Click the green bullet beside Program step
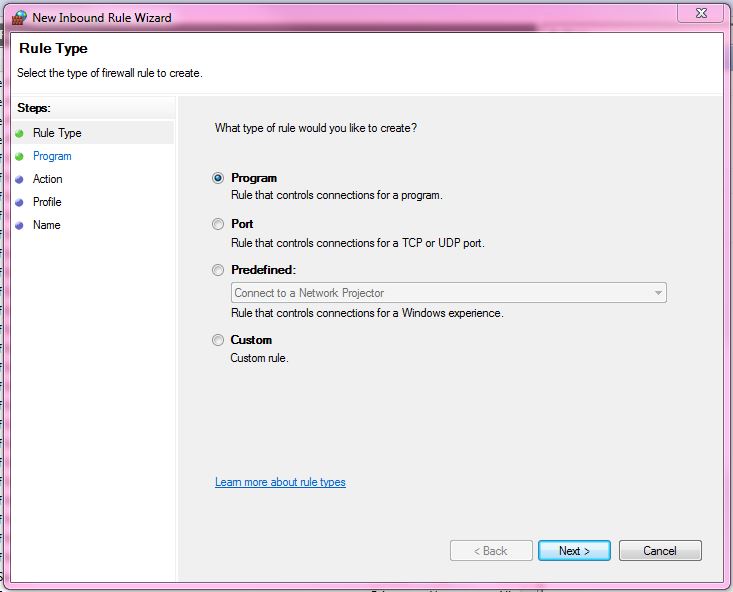The height and width of the screenshot is (592, 733). 19,156
